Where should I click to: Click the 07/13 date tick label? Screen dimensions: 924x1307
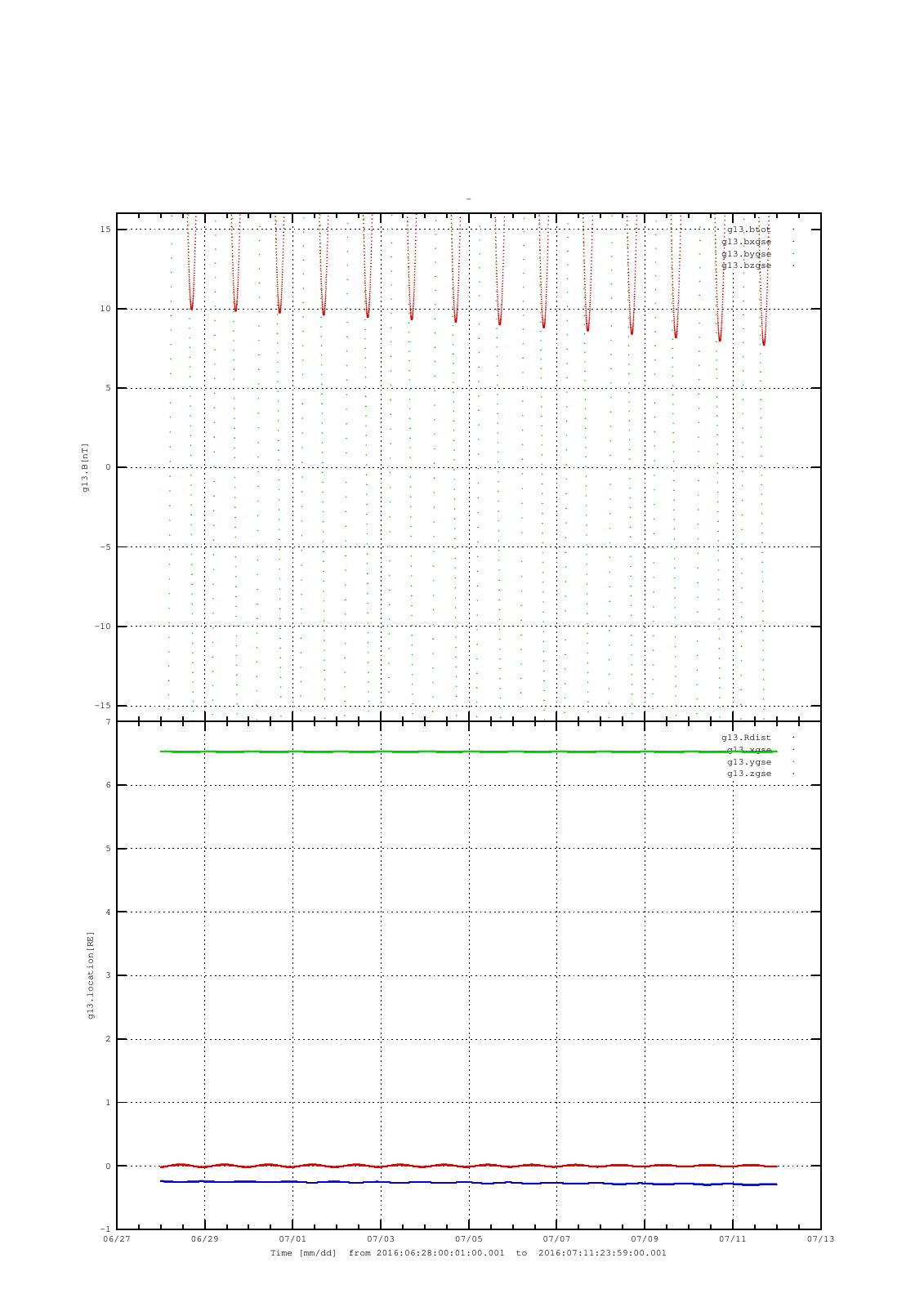[x=821, y=1239]
